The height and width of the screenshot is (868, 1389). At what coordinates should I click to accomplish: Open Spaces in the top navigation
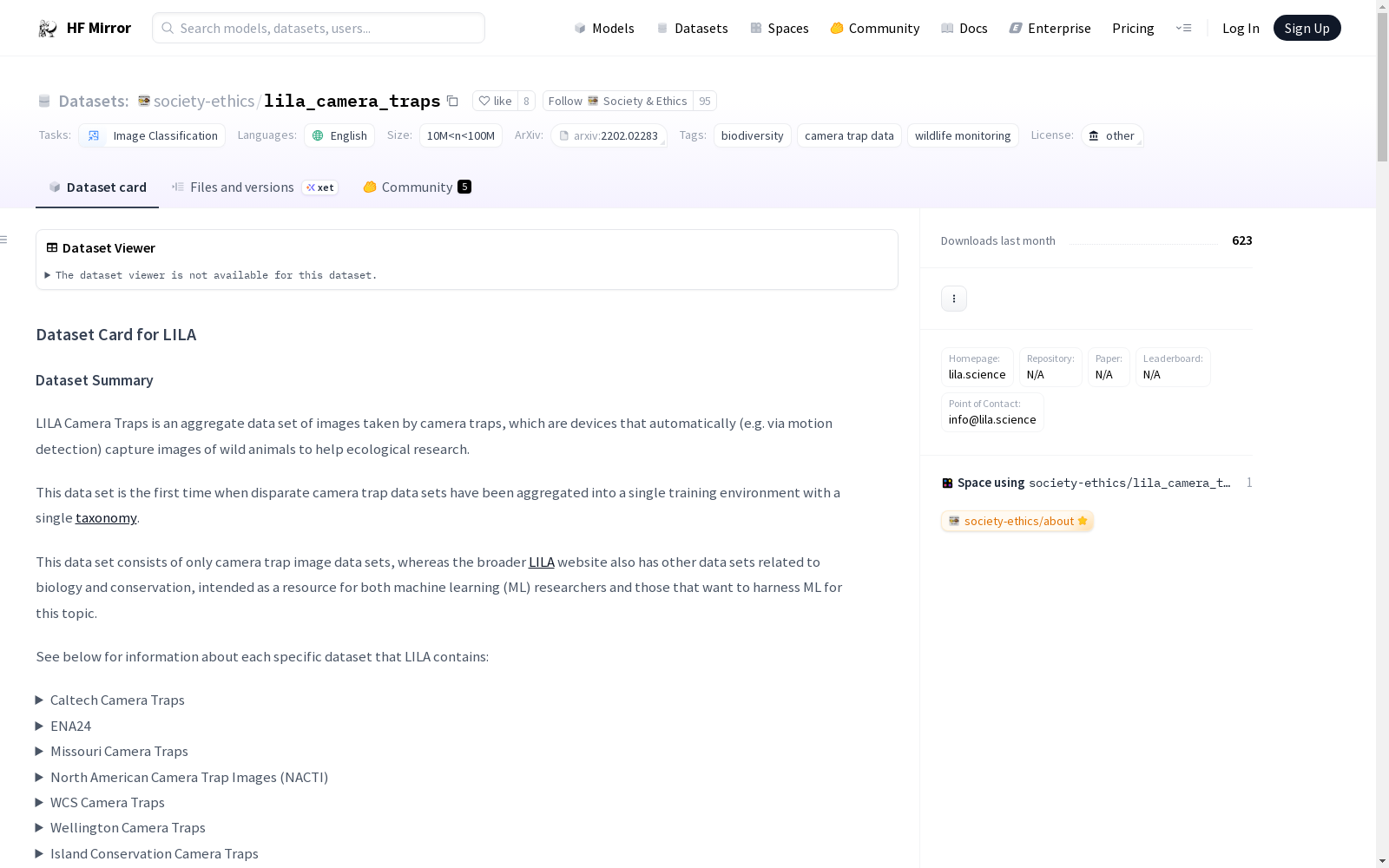coord(780,28)
